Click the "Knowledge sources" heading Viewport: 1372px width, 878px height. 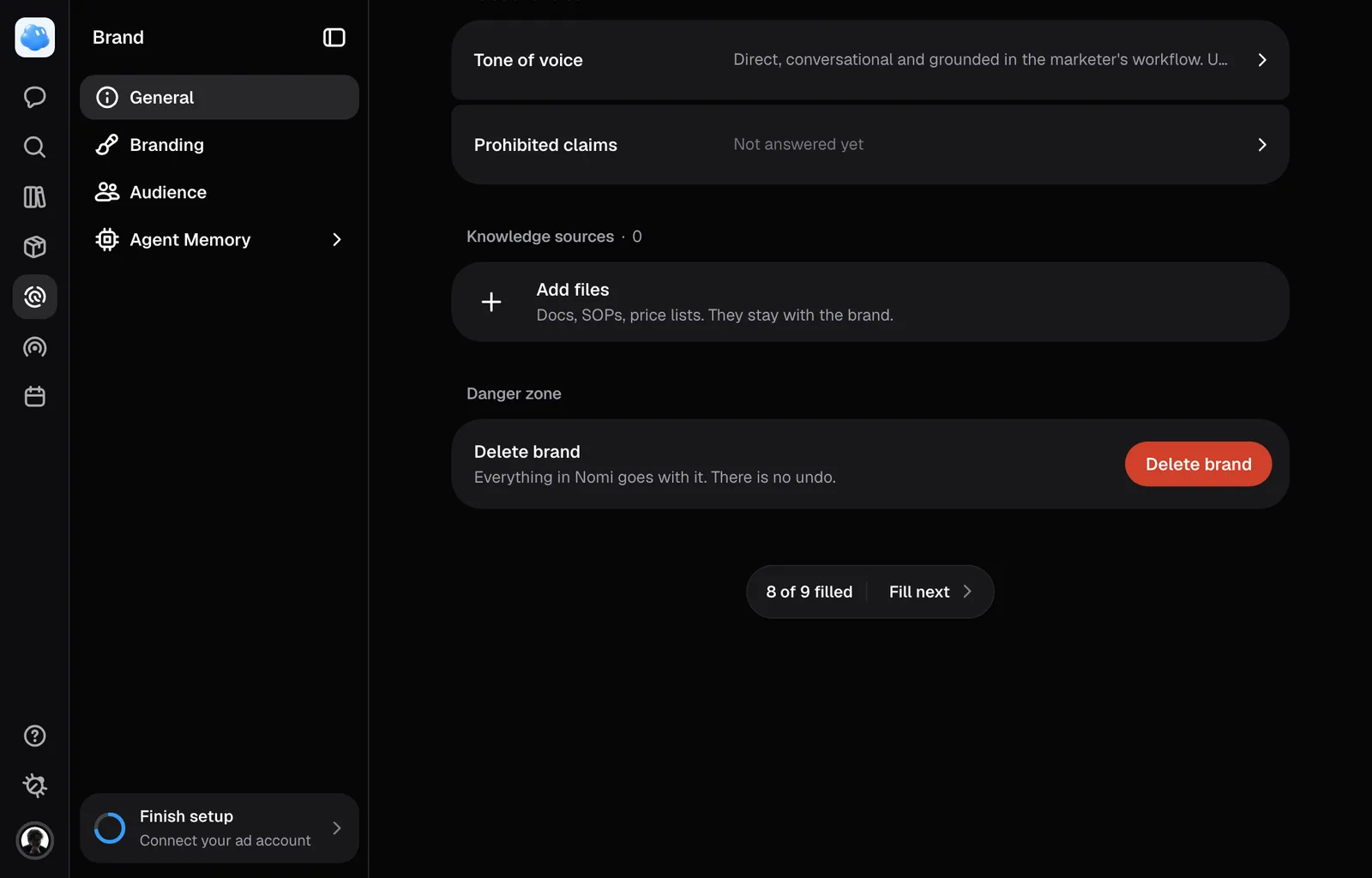[540, 237]
